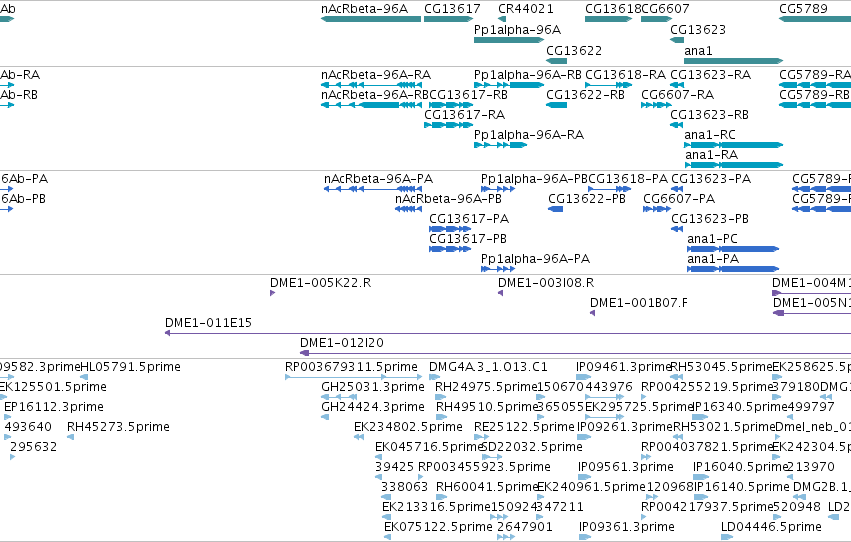Select transcript ana1-RC

click(733, 145)
